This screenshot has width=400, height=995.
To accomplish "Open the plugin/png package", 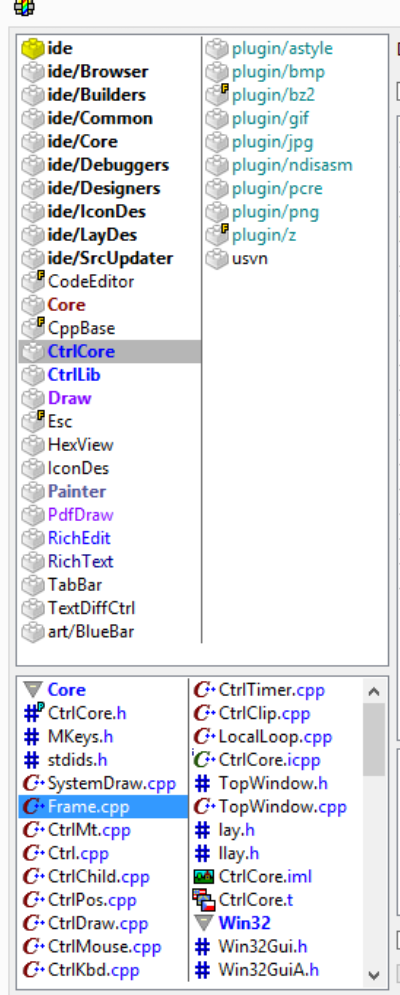I will click(x=275, y=211).
